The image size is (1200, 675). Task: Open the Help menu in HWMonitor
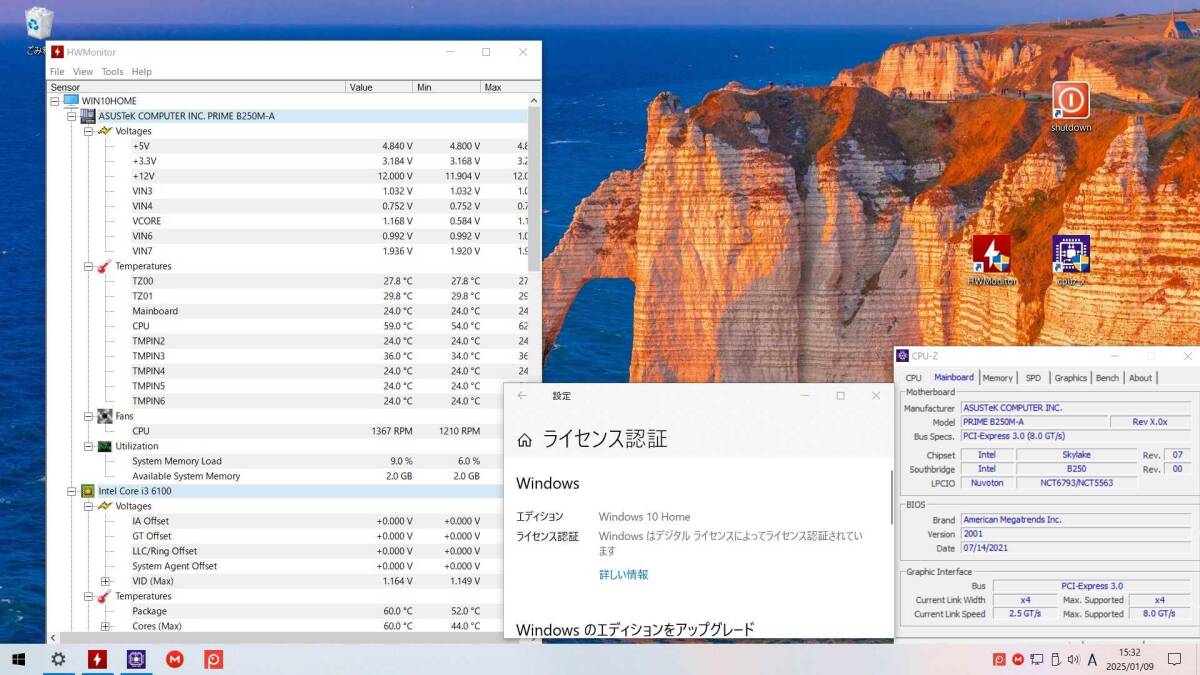point(142,72)
